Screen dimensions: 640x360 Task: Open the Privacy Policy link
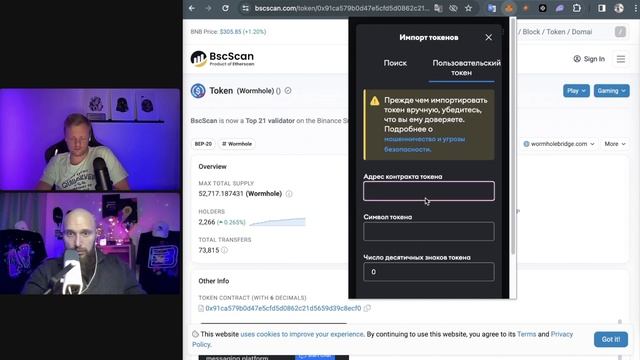[x=562, y=334]
